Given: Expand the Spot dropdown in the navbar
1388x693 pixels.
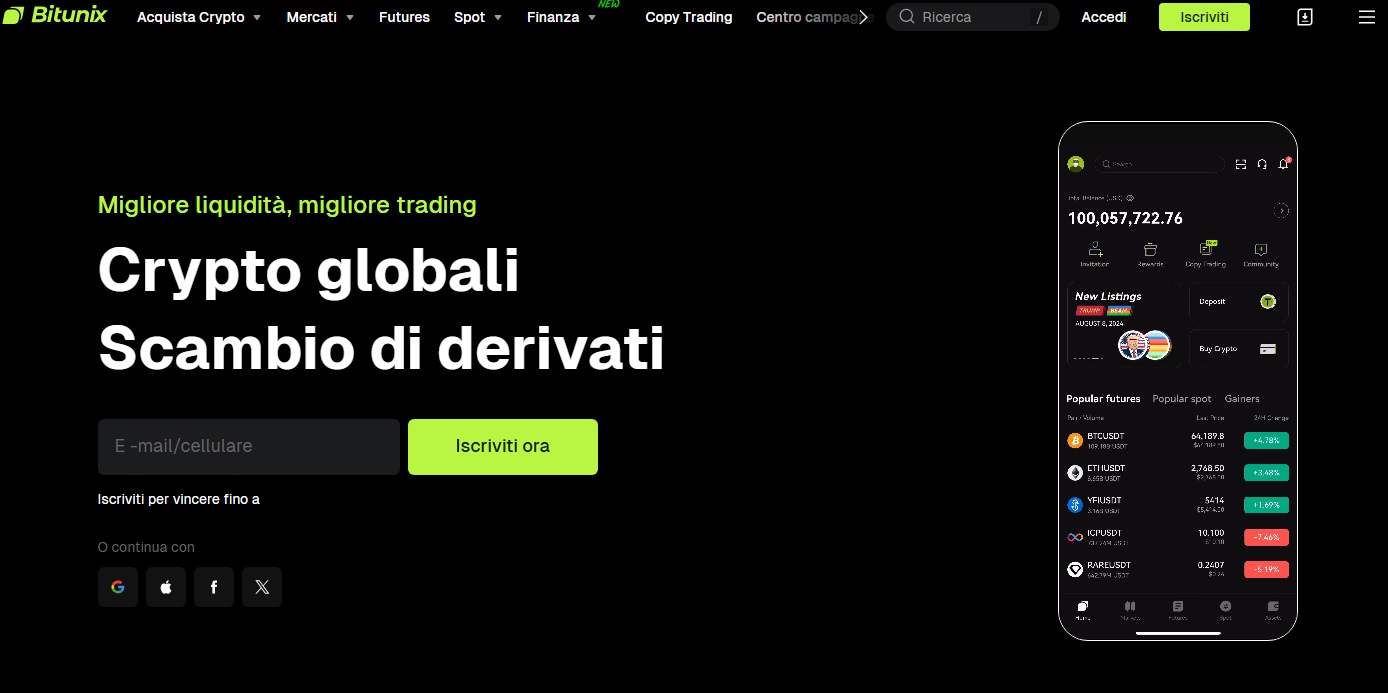Looking at the screenshot, I should 478,17.
